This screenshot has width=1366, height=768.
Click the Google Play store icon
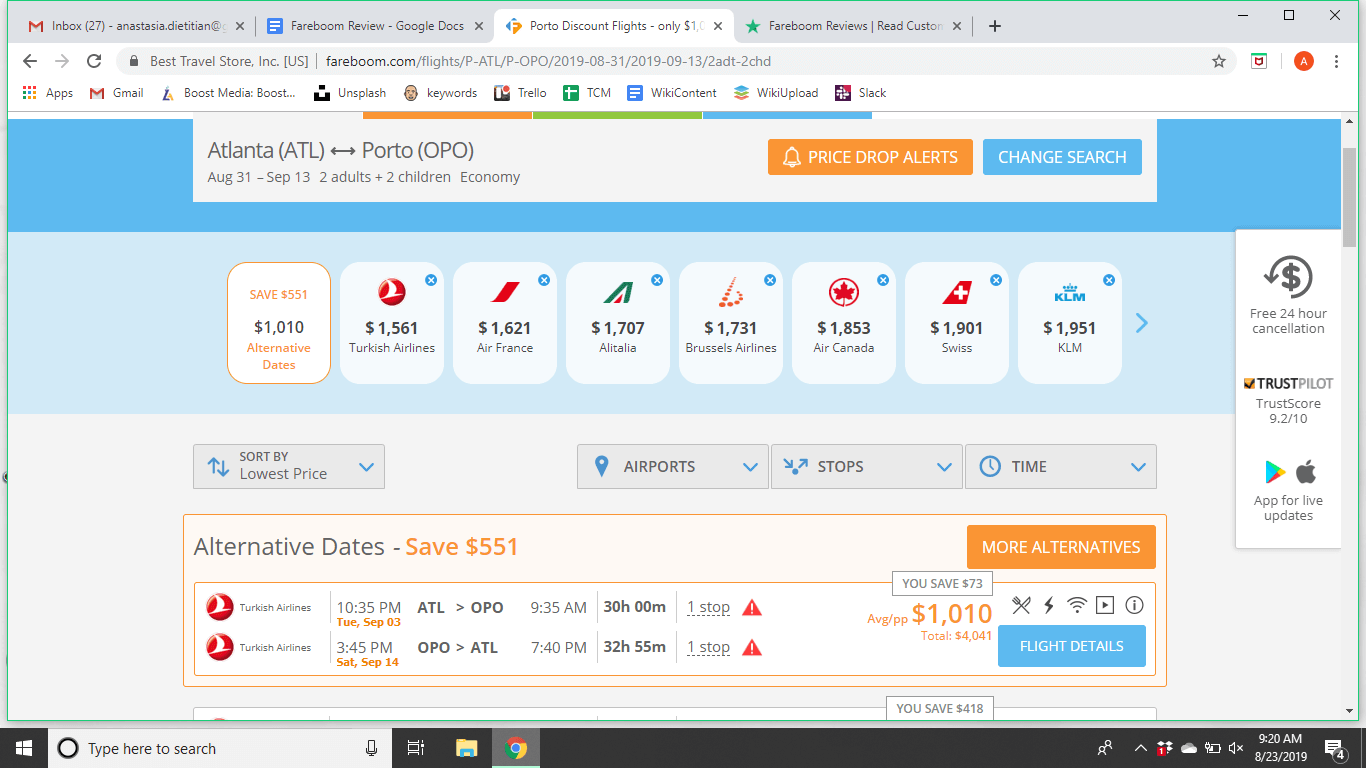1274,472
